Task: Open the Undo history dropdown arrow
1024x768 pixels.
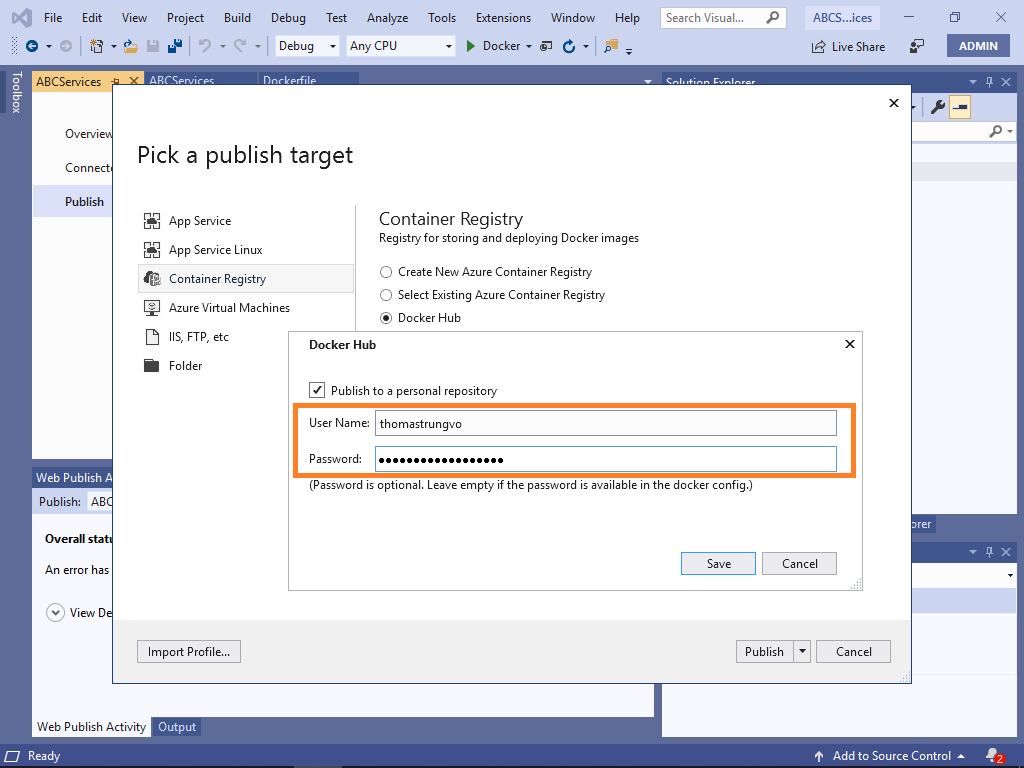Action: [x=222, y=46]
